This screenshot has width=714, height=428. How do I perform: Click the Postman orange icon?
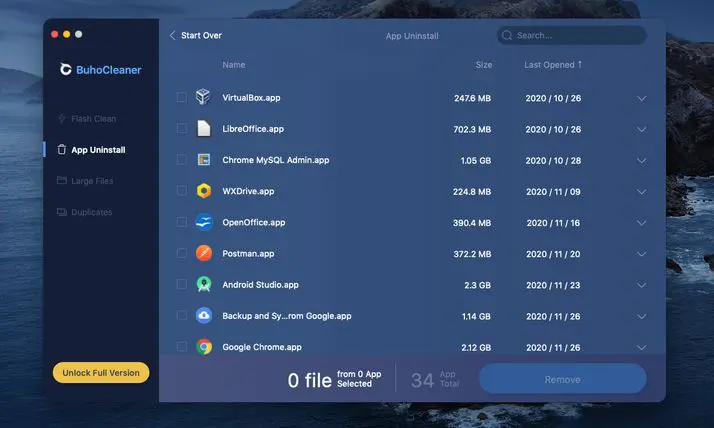[x=204, y=253]
